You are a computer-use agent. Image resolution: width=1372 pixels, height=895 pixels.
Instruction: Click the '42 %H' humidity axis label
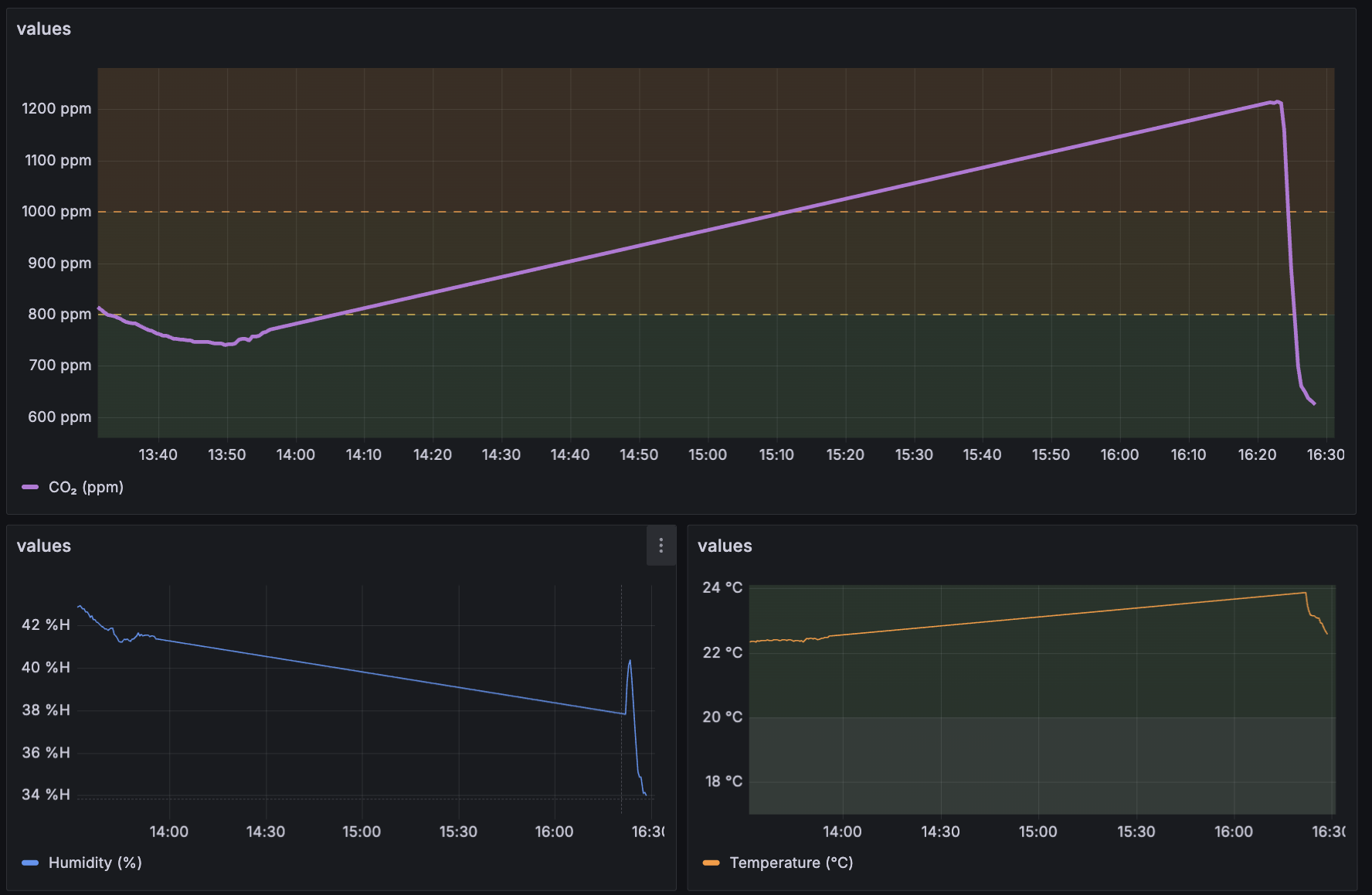pyautogui.click(x=46, y=624)
